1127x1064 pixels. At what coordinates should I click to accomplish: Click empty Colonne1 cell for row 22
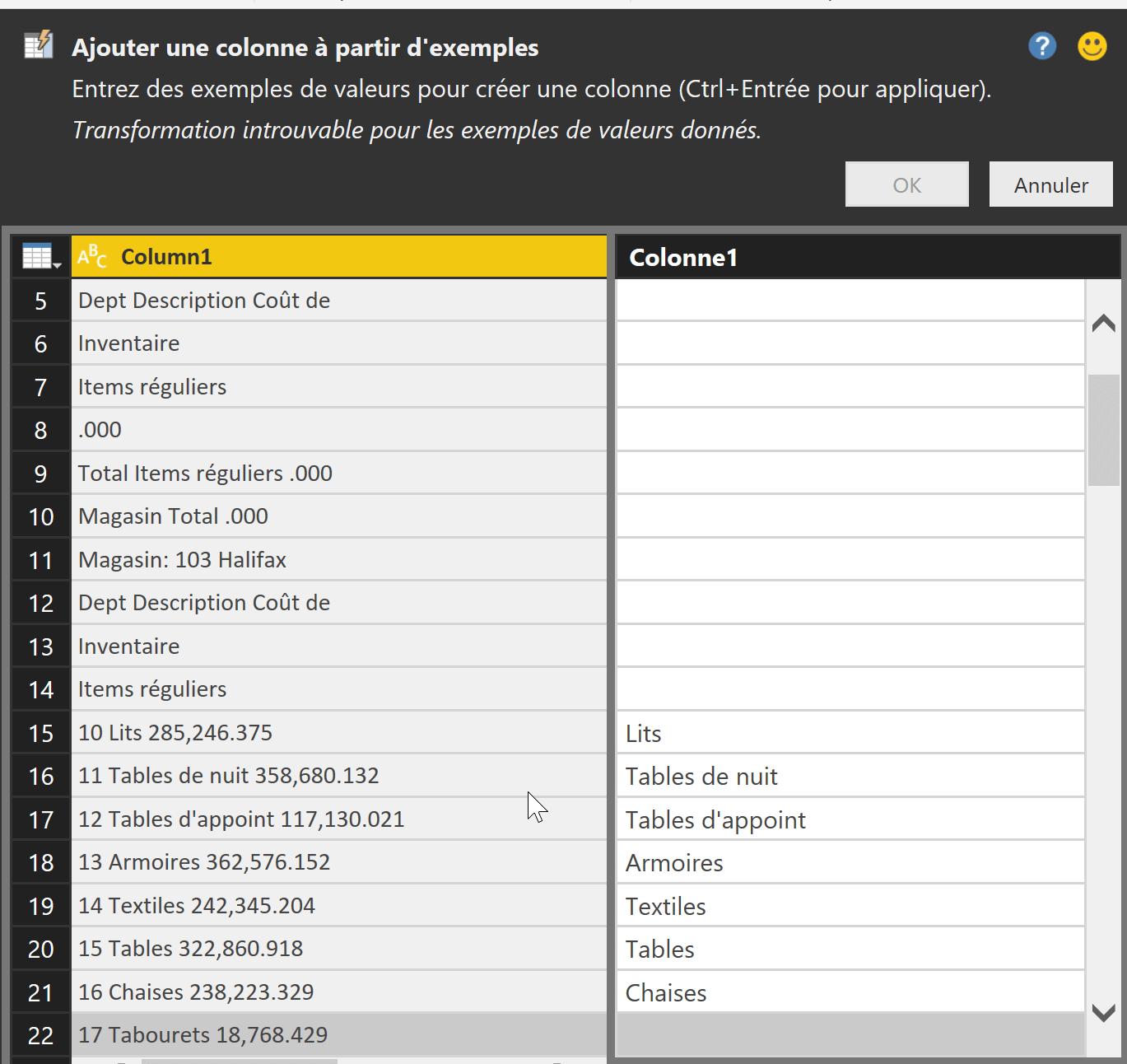(850, 1035)
